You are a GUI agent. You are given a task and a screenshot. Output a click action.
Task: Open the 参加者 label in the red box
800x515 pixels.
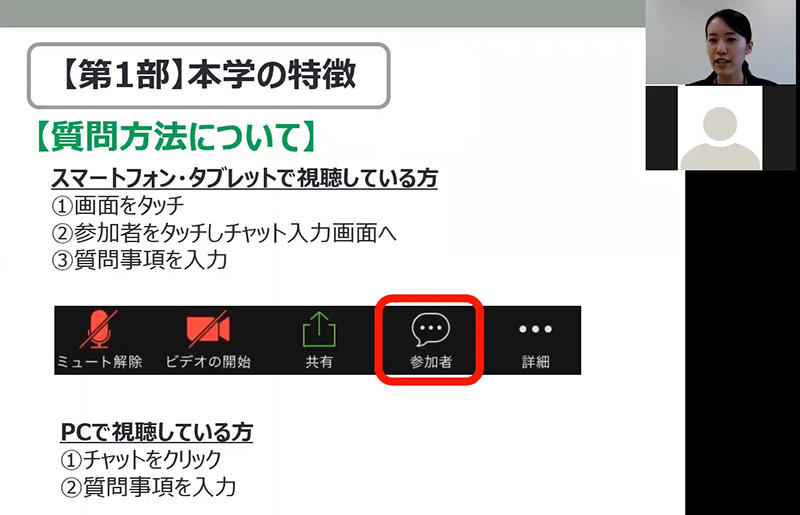[431, 362]
